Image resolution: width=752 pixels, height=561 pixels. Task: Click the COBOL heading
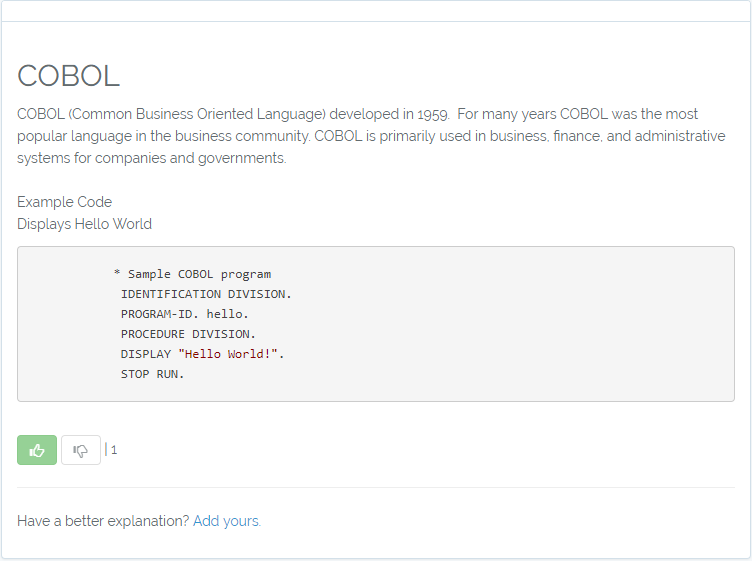pos(68,76)
